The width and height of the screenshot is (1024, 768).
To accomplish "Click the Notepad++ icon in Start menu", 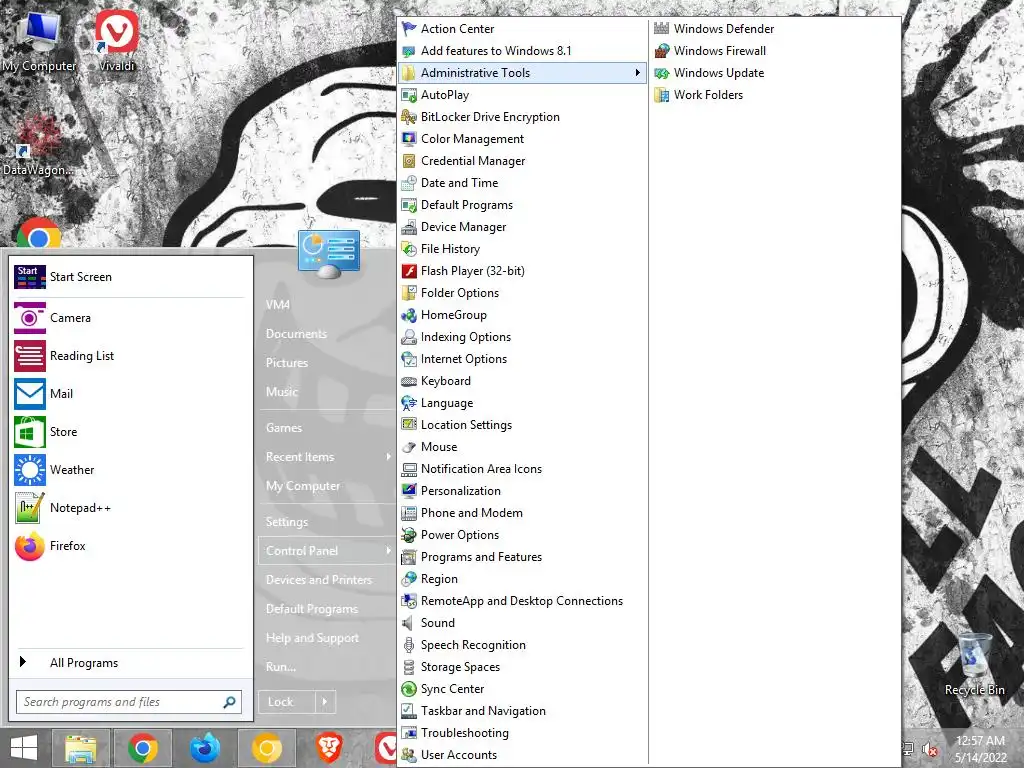I will (30, 508).
